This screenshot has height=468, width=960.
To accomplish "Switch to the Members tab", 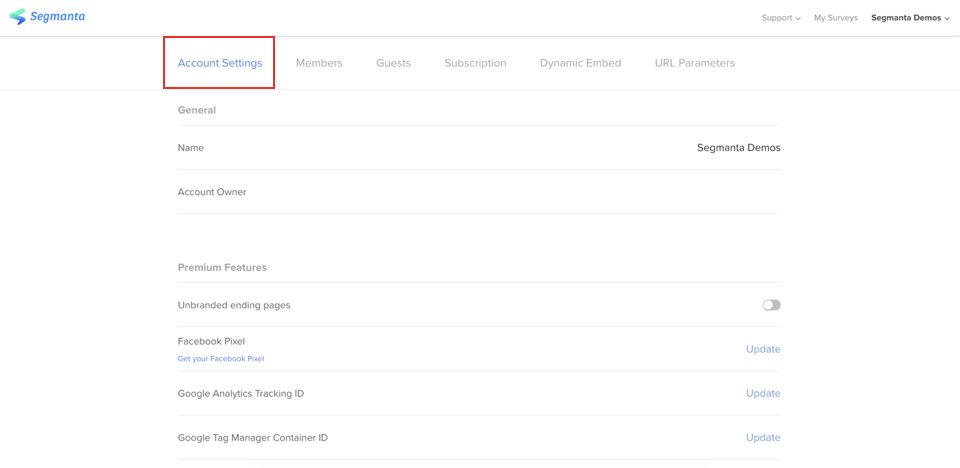I will point(319,63).
